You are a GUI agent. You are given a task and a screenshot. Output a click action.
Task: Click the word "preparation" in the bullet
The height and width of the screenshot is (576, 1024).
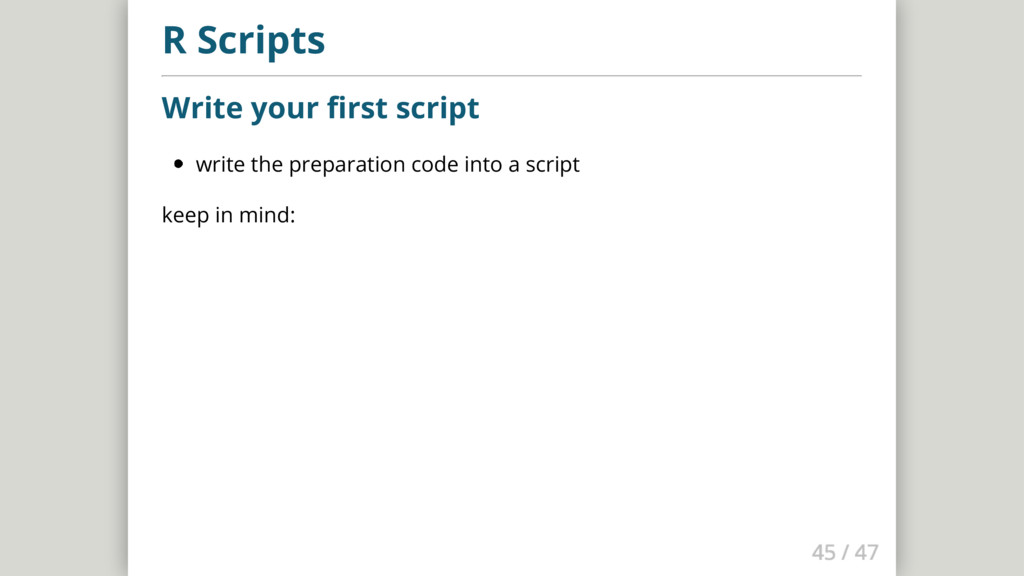347,164
